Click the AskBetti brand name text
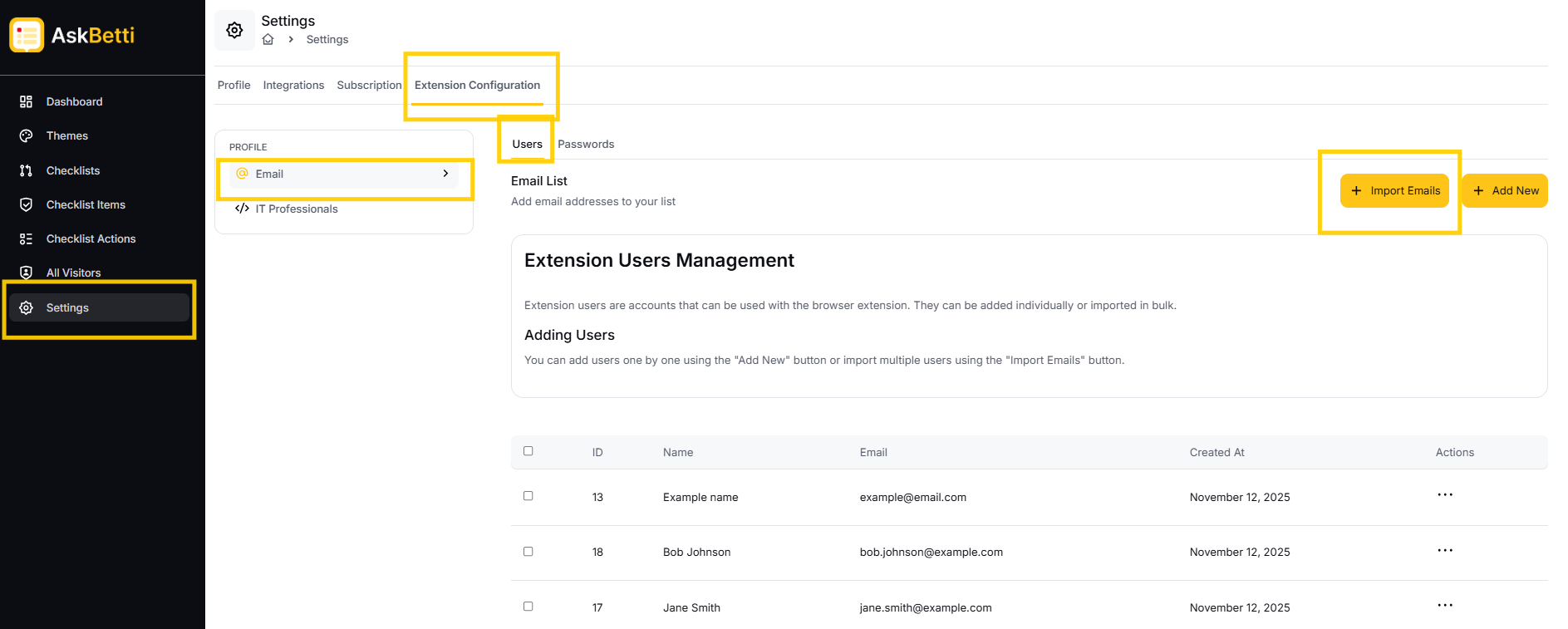The height and width of the screenshot is (629, 1568). click(92, 35)
